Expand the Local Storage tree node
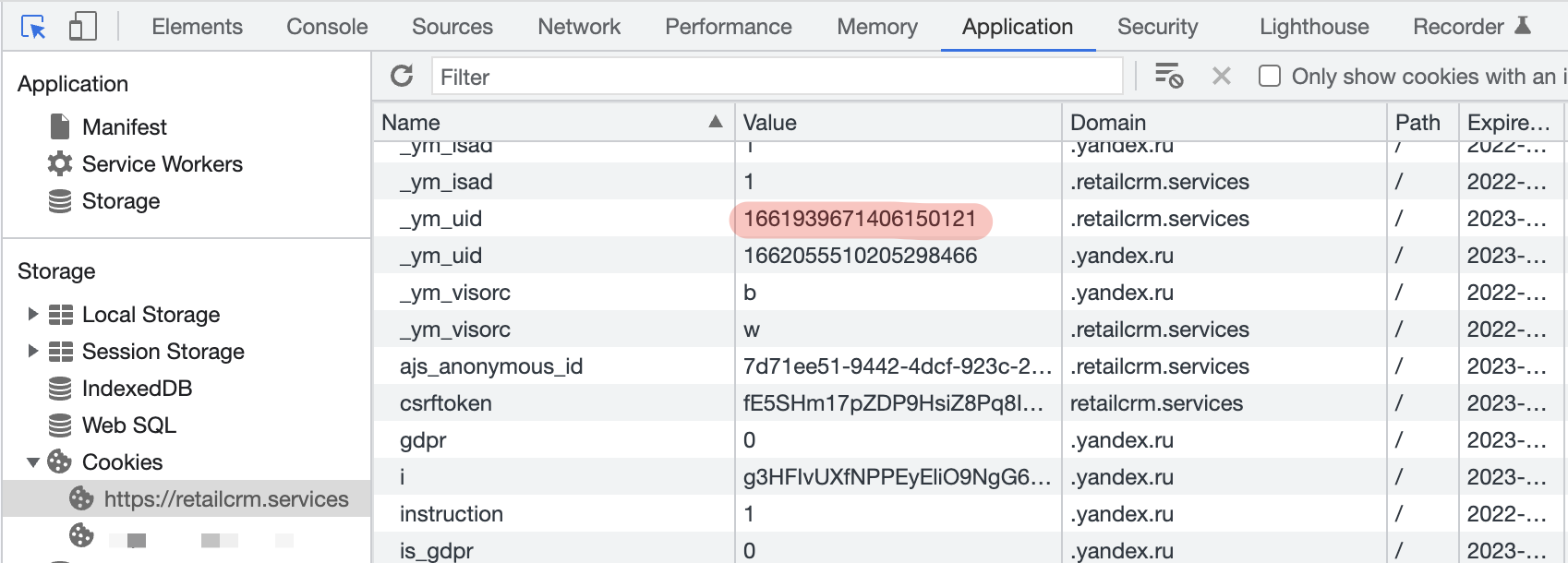The image size is (1568, 563). pos(32,314)
